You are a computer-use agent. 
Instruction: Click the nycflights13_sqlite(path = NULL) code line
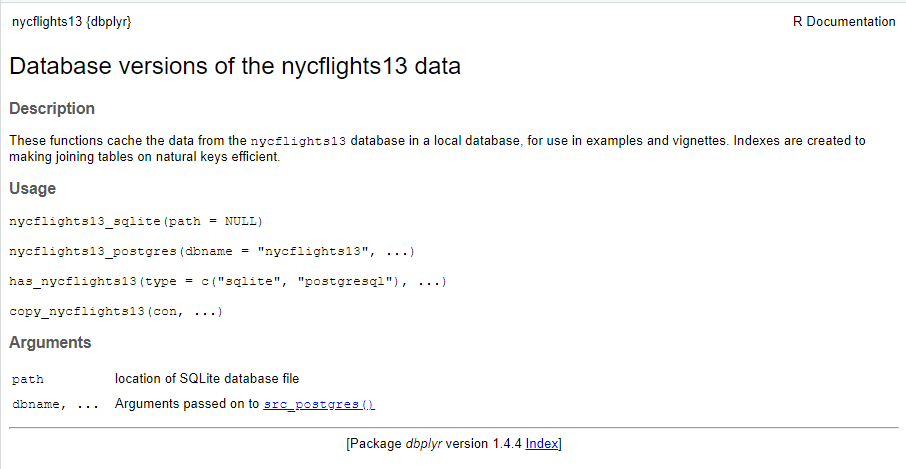click(x=136, y=221)
